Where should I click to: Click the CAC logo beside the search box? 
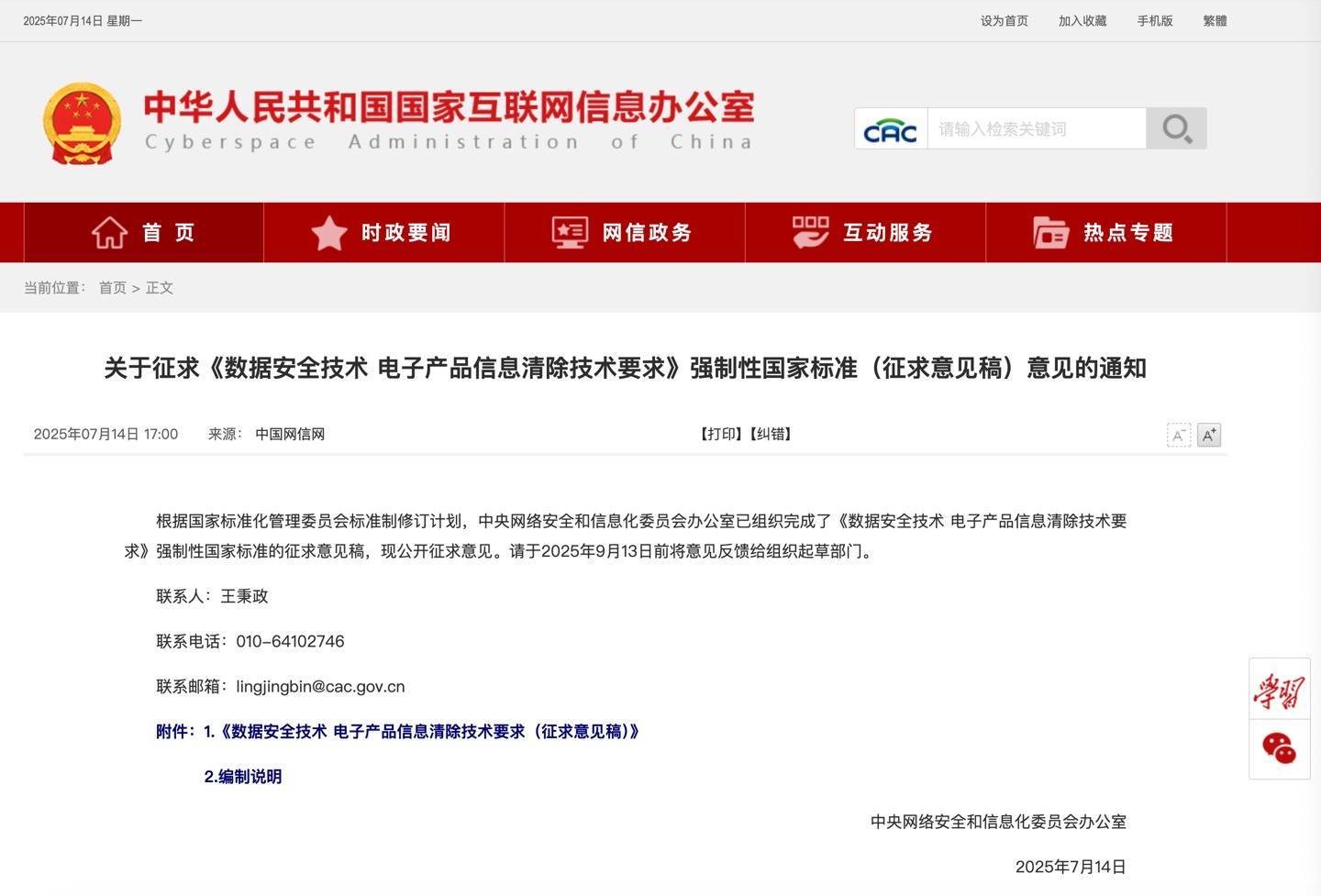[889, 128]
